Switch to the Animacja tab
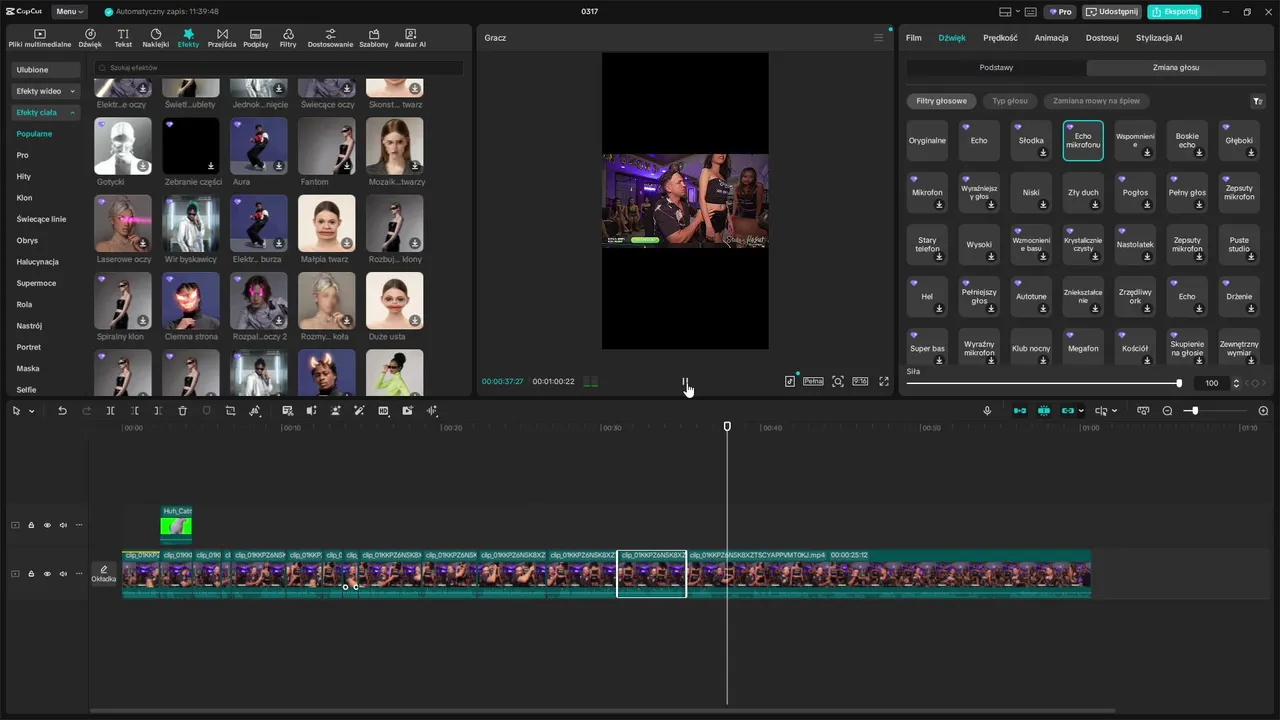Viewport: 1280px width, 720px height. click(x=1051, y=38)
